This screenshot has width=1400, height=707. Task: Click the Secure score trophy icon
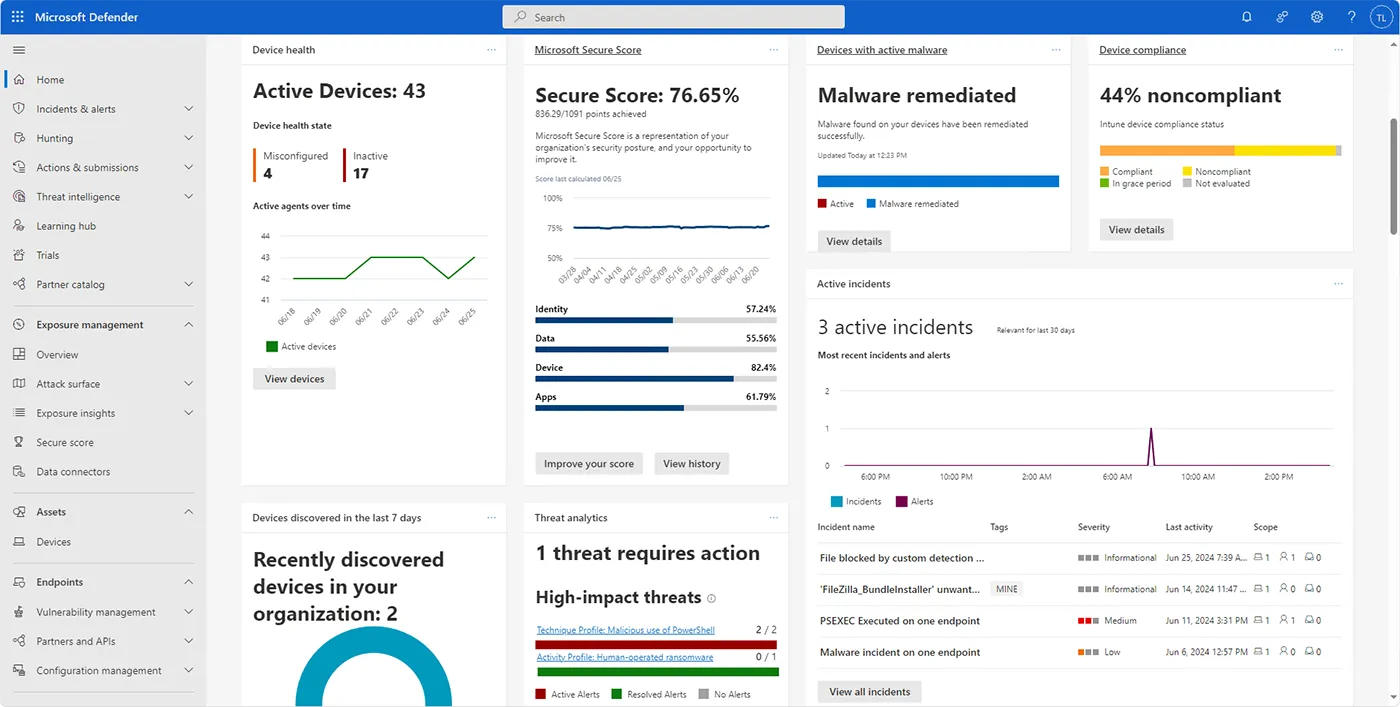click(19, 442)
